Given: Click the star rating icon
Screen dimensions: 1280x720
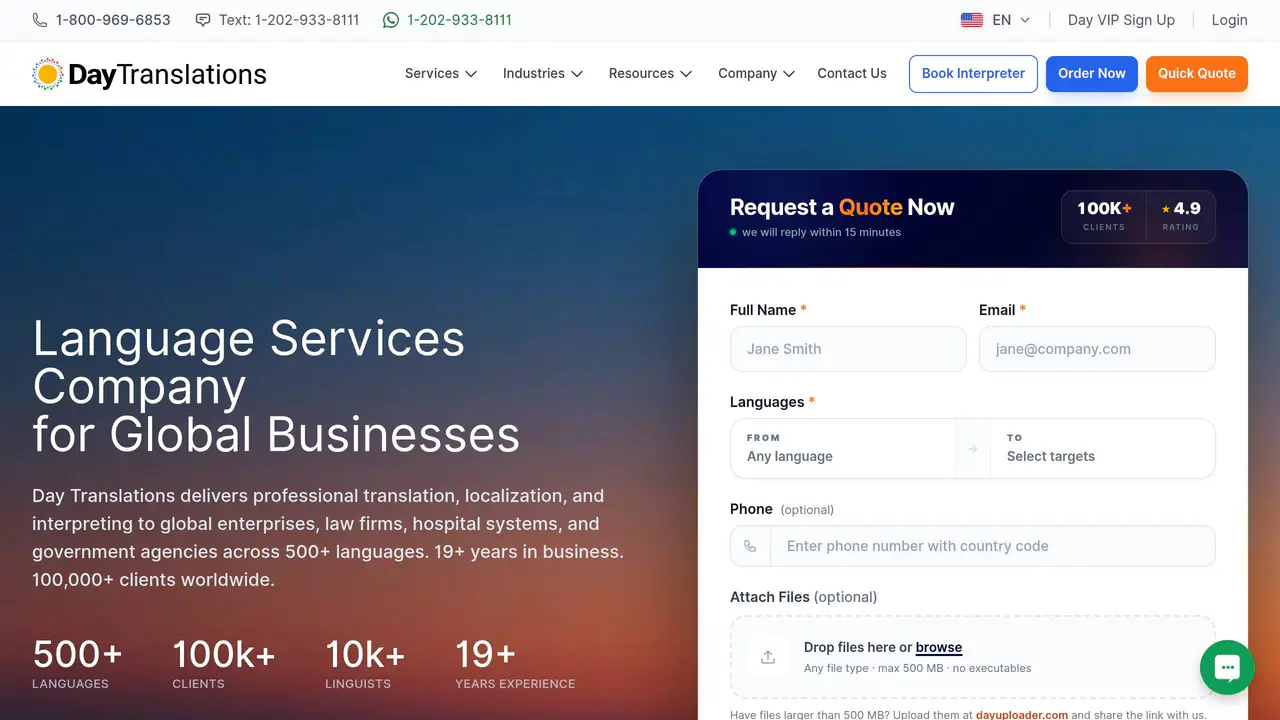Looking at the screenshot, I should [x=1166, y=209].
